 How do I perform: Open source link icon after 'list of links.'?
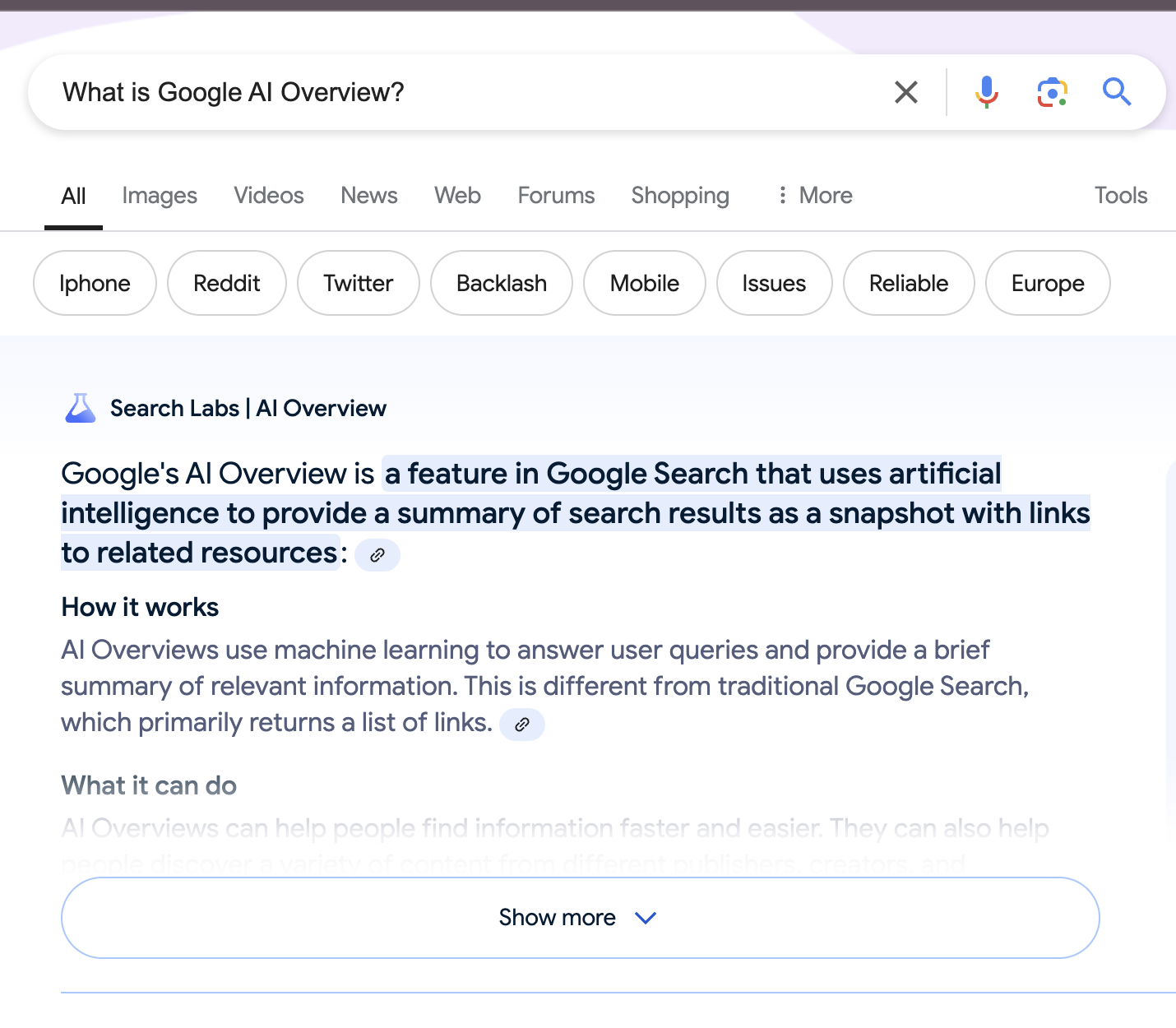coord(522,725)
